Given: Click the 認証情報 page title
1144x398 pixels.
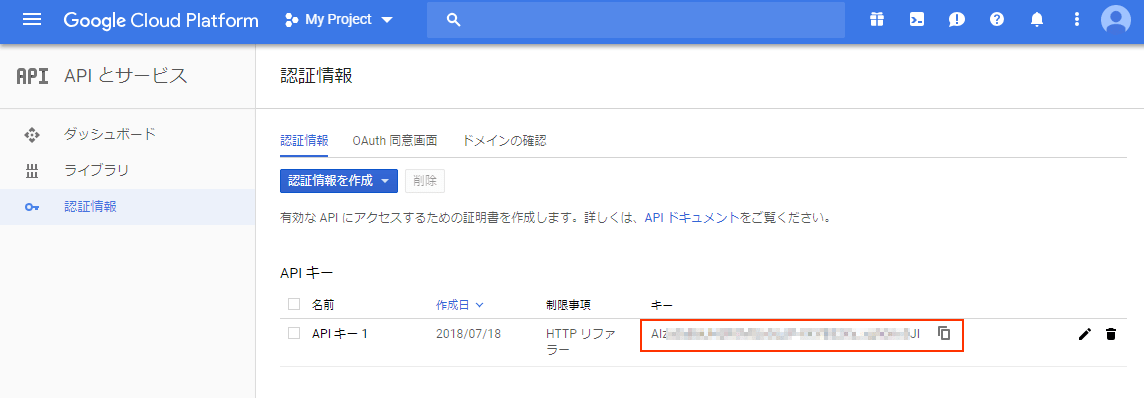Looking at the screenshot, I should coord(317,76).
